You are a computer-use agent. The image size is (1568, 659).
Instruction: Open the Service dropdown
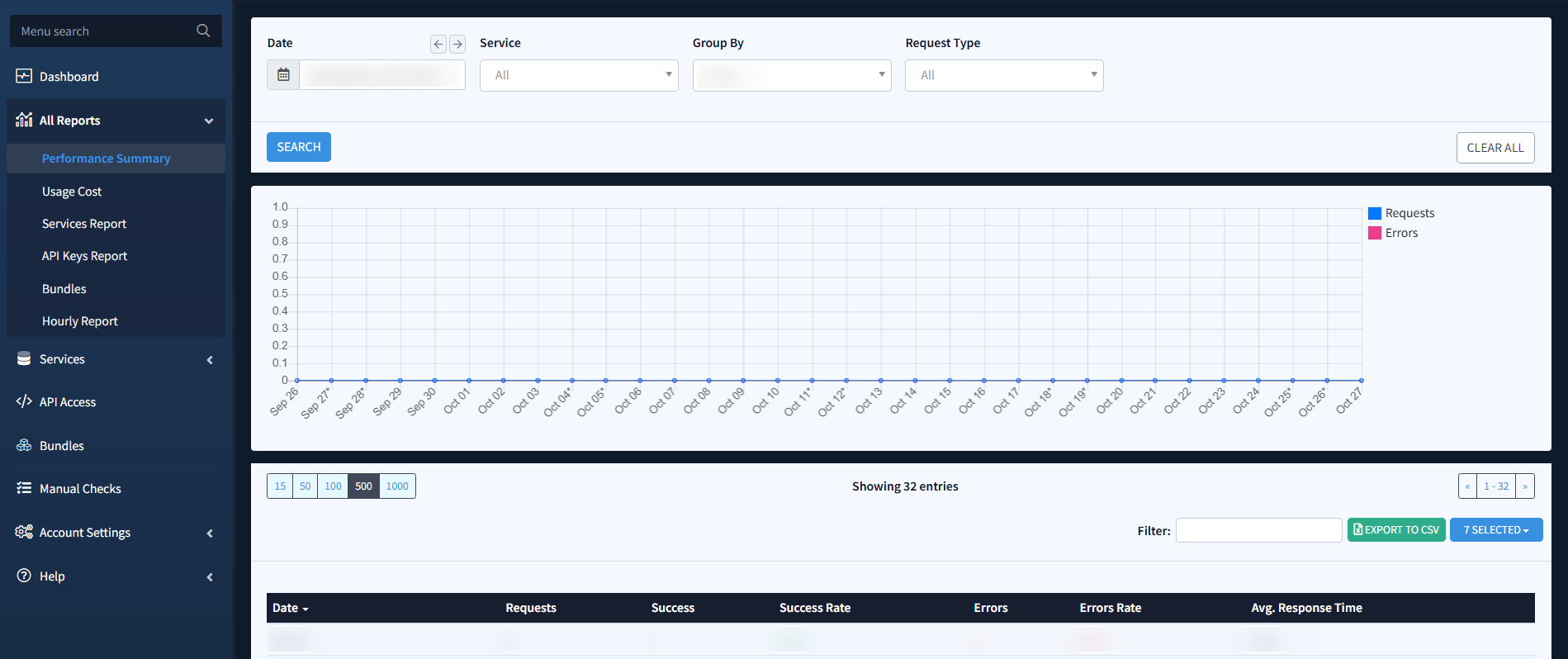tap(579, 75)
